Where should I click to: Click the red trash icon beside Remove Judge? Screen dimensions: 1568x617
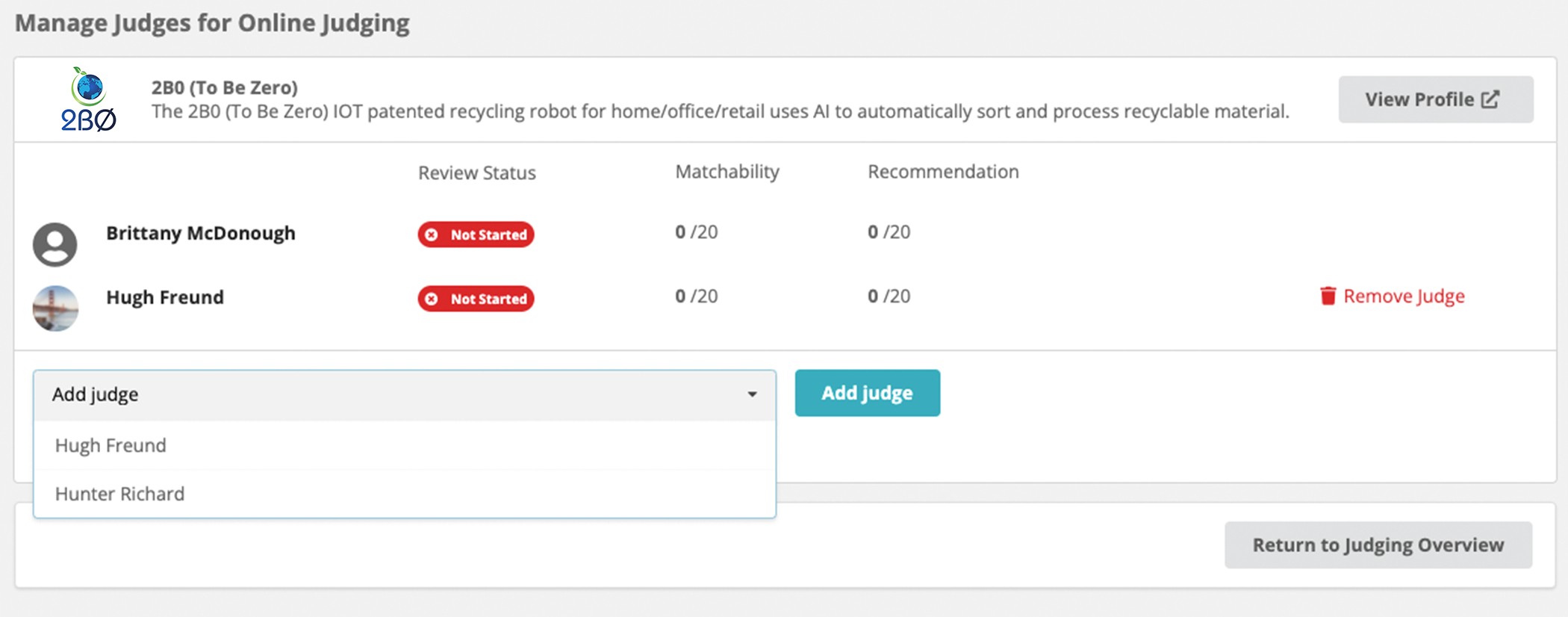coord(1328,296)
